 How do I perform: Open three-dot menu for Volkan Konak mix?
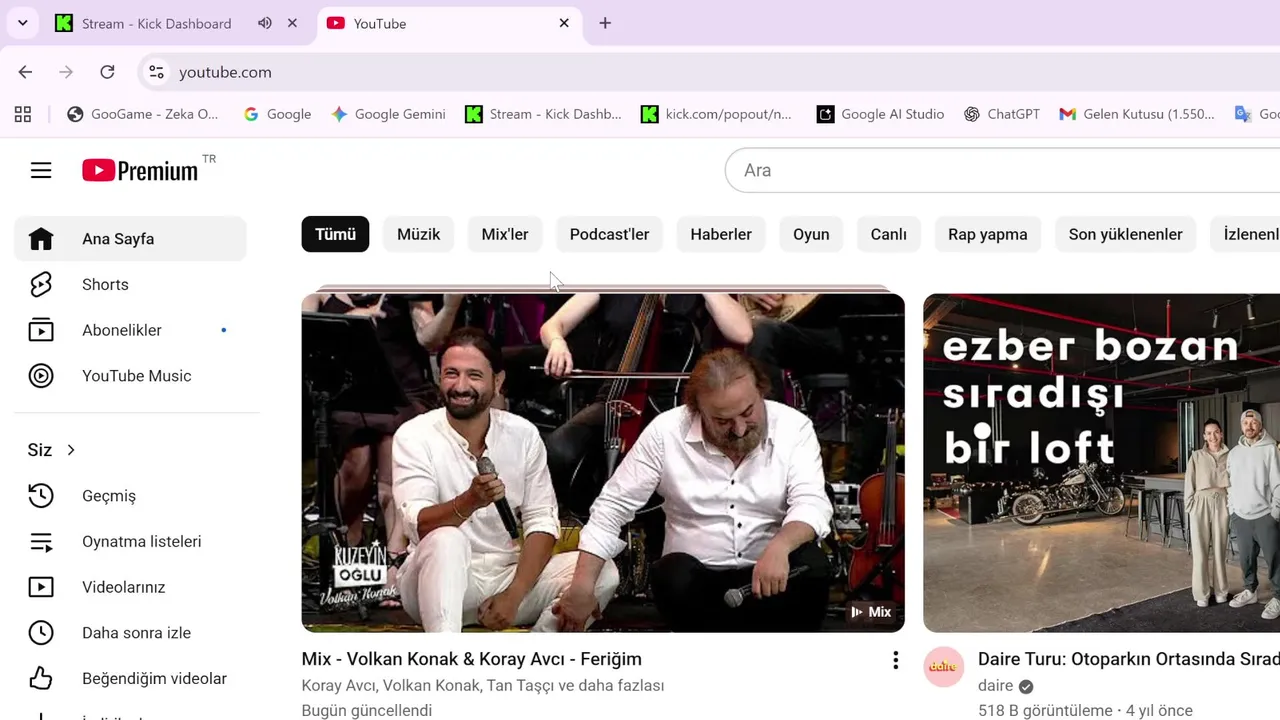[x=895, y=660]
